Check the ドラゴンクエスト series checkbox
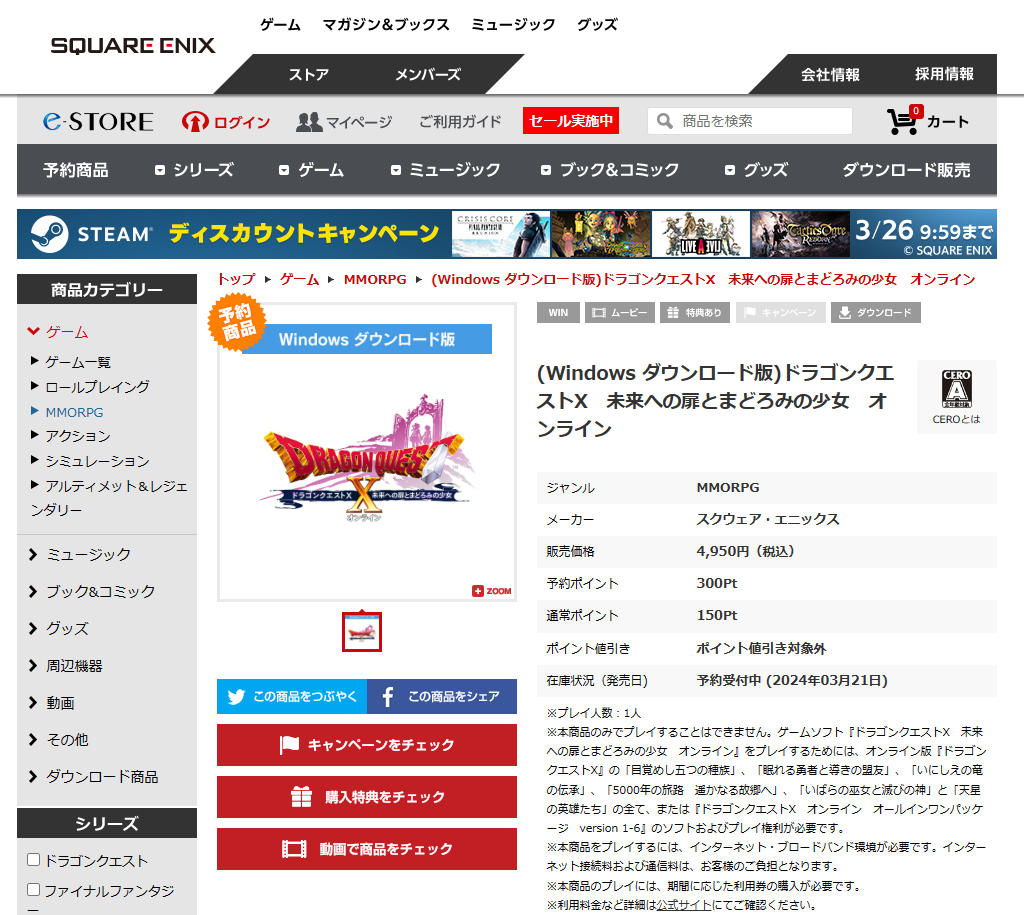The height and width of the screenshot is (915, 1024). (x=34, y=859)
